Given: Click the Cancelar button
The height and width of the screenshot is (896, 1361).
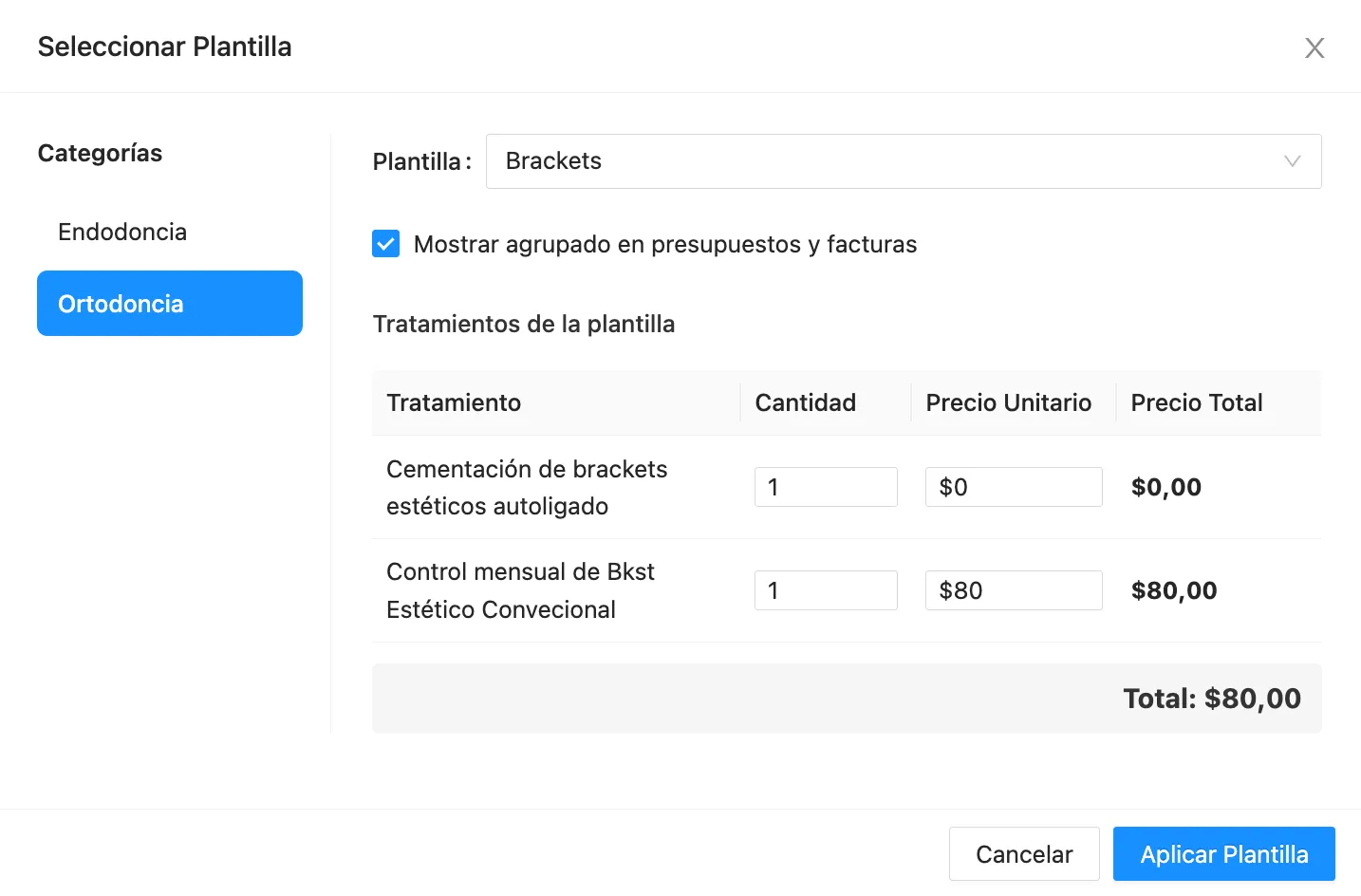Looking at the screenshot, I should click(x=1024, y=853).
